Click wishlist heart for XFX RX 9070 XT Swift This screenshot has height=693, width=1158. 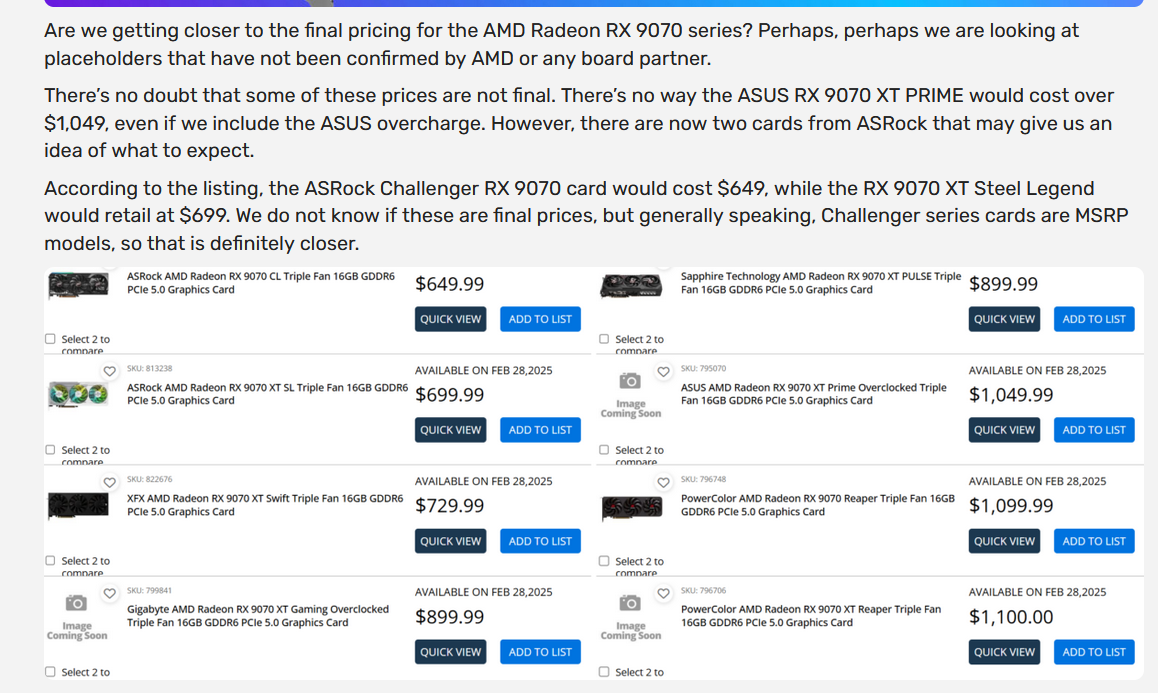tap(110, 482)
